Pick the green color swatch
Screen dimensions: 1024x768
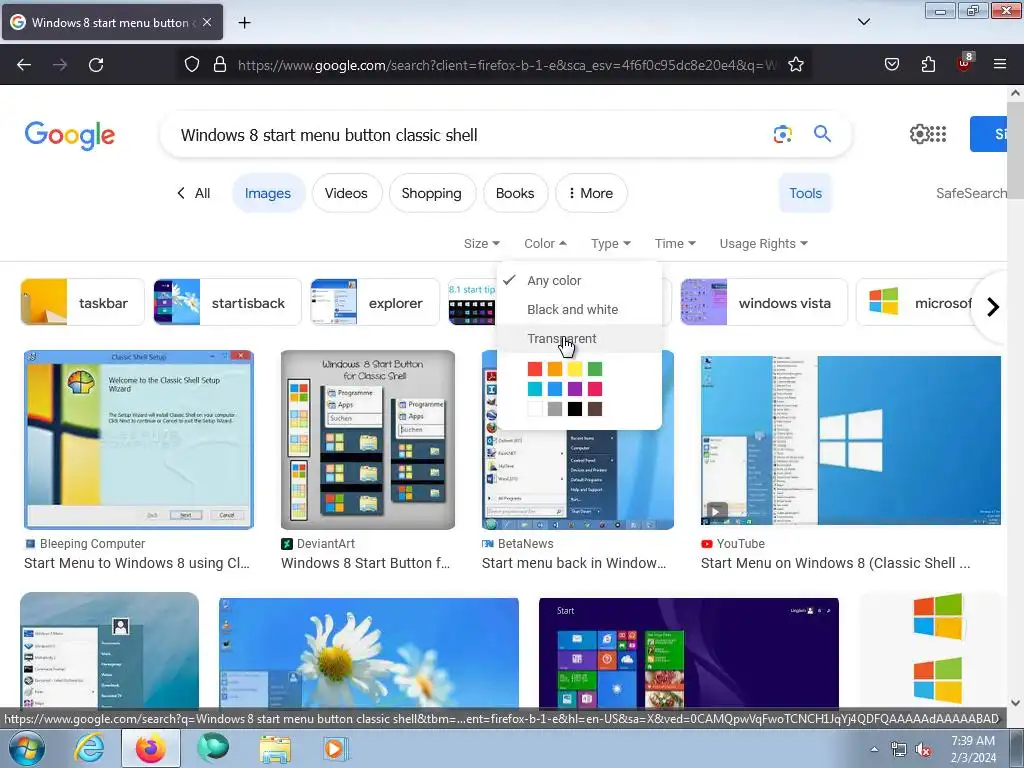594,369
